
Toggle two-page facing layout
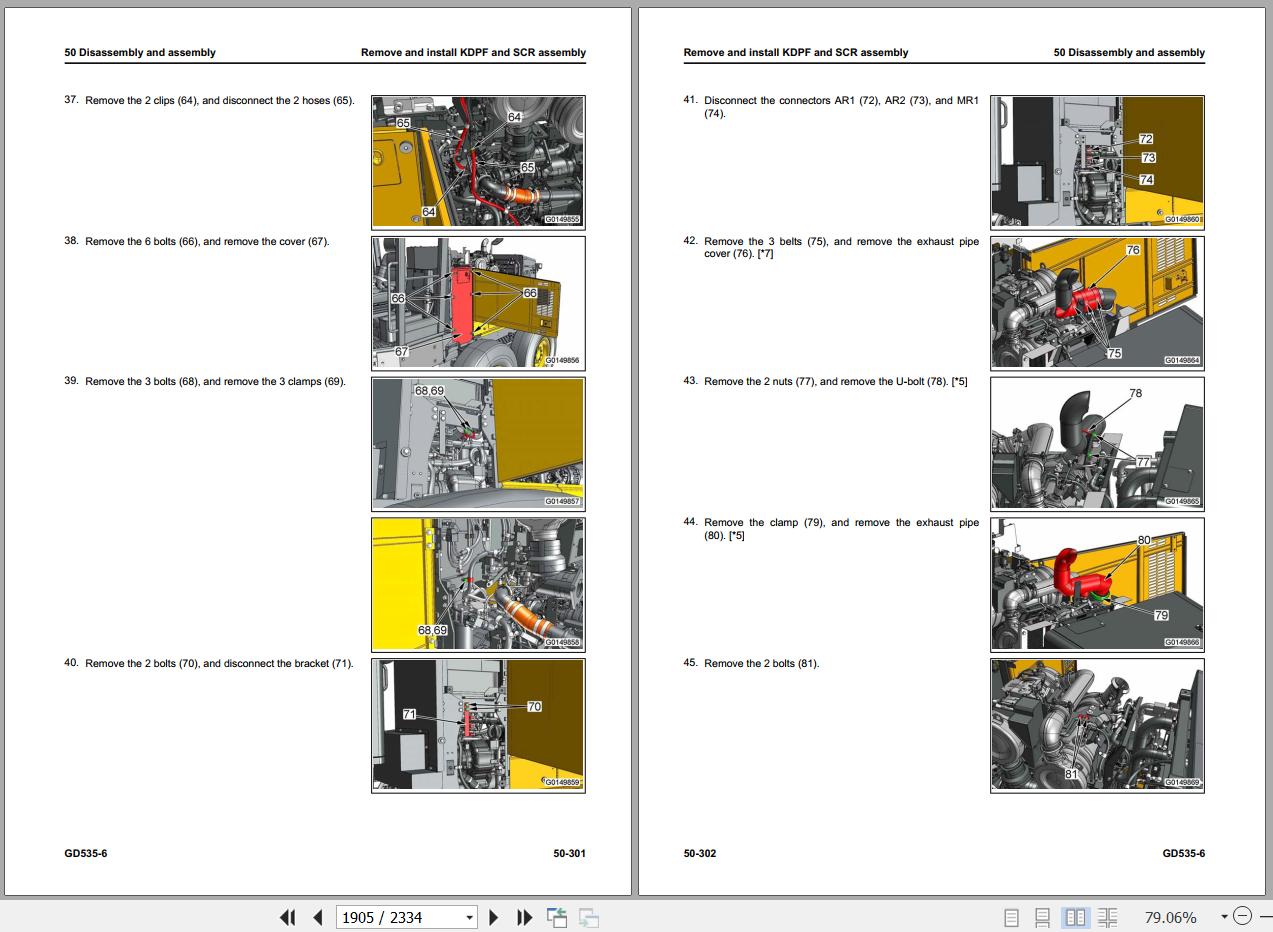tap(1075, 917)
